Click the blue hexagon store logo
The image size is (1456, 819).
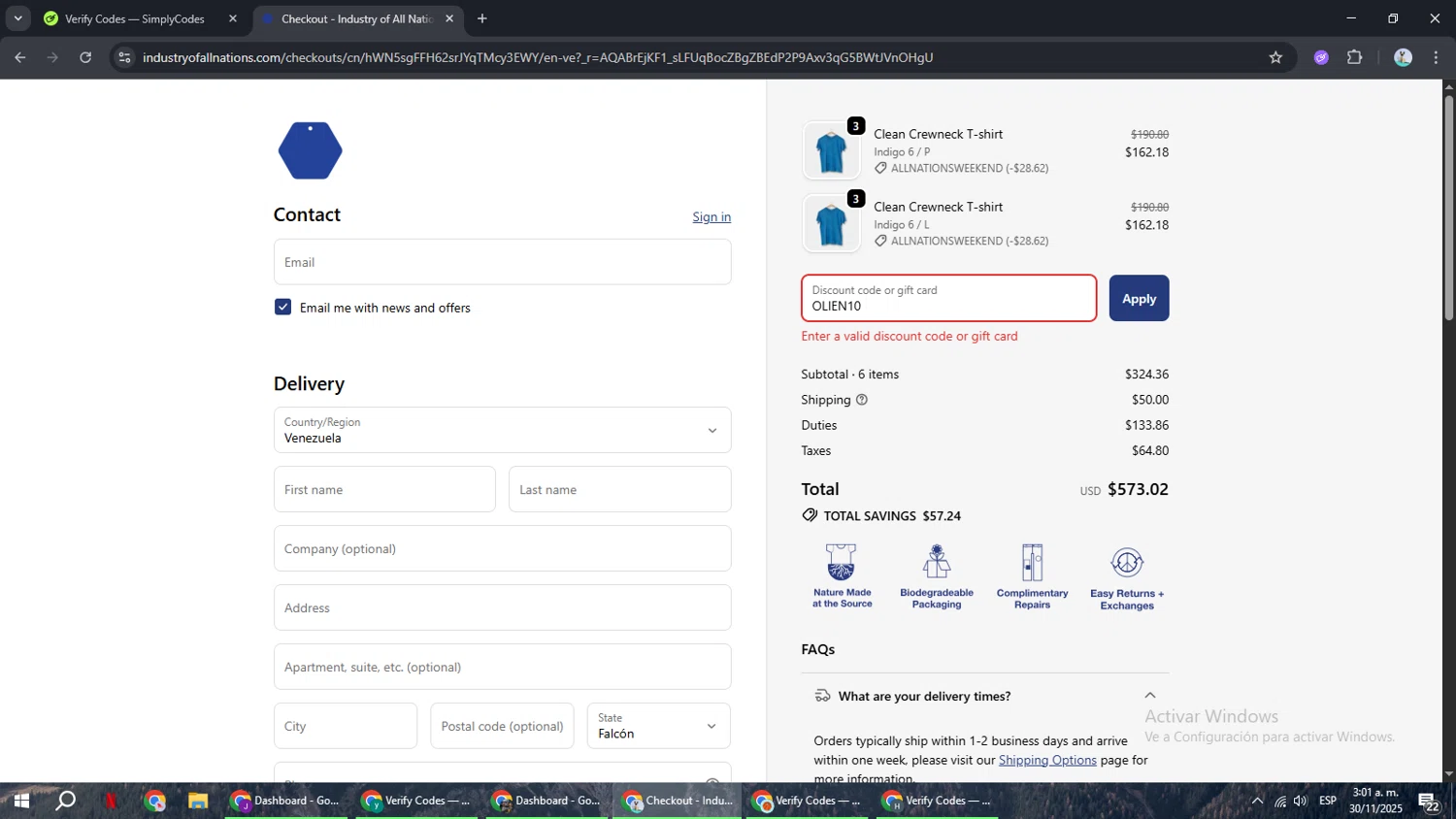tap(310, 150)
